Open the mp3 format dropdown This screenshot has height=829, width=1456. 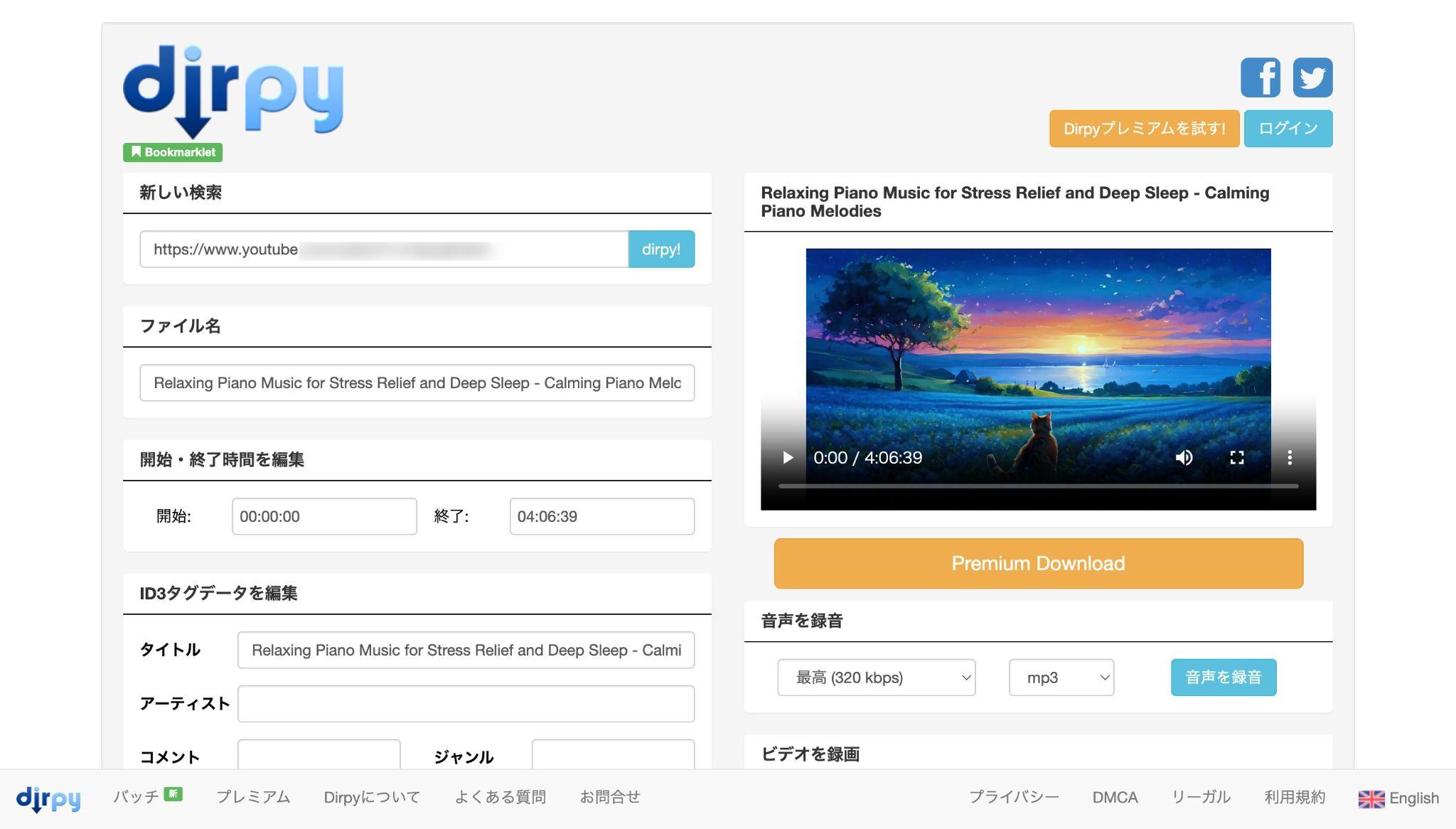pos(1061,678)
